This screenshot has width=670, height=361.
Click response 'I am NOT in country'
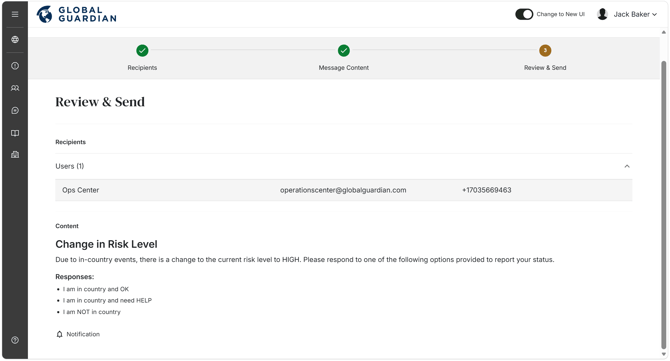coord(92,312)
